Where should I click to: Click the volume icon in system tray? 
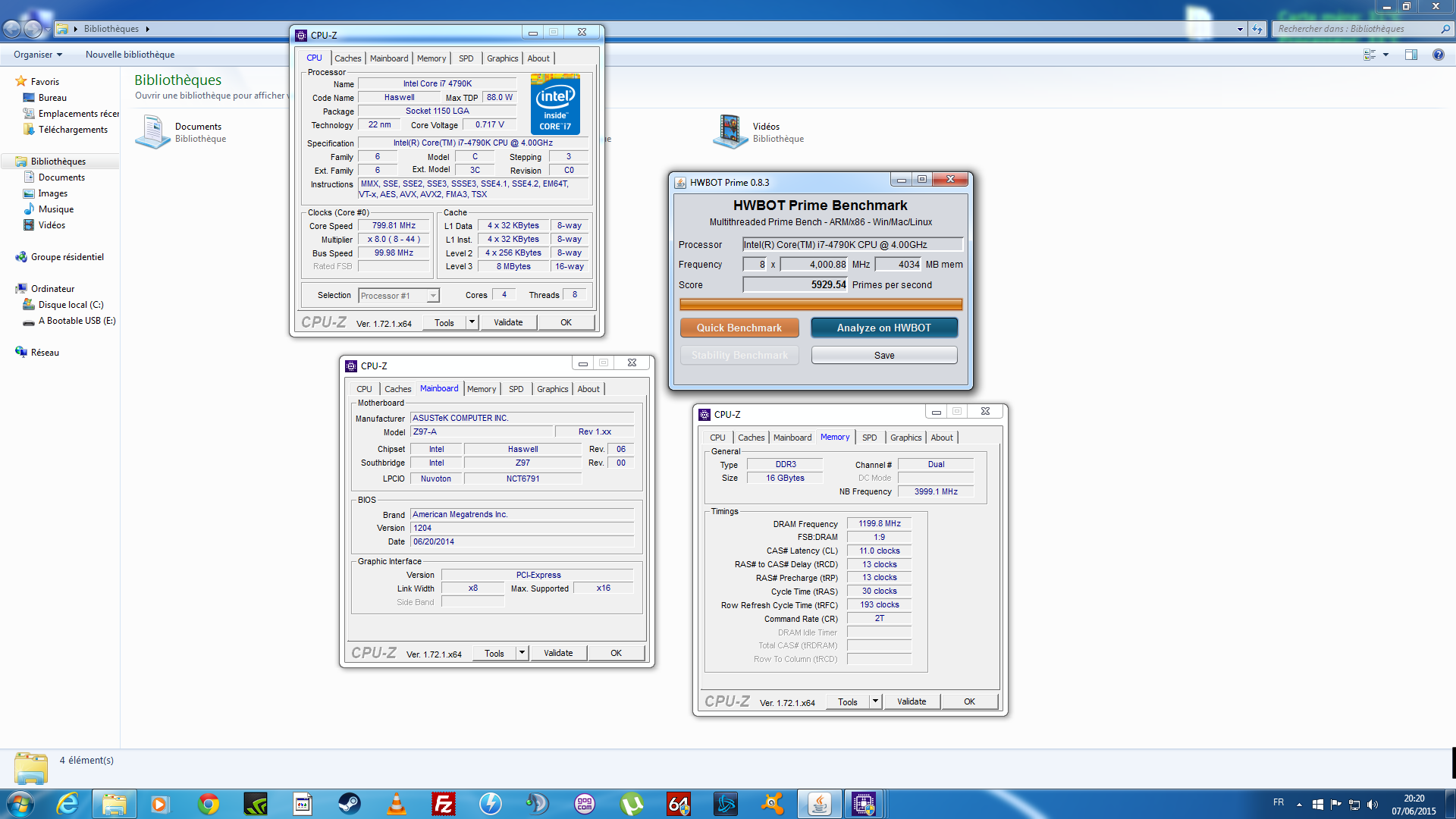point(1372,804)
